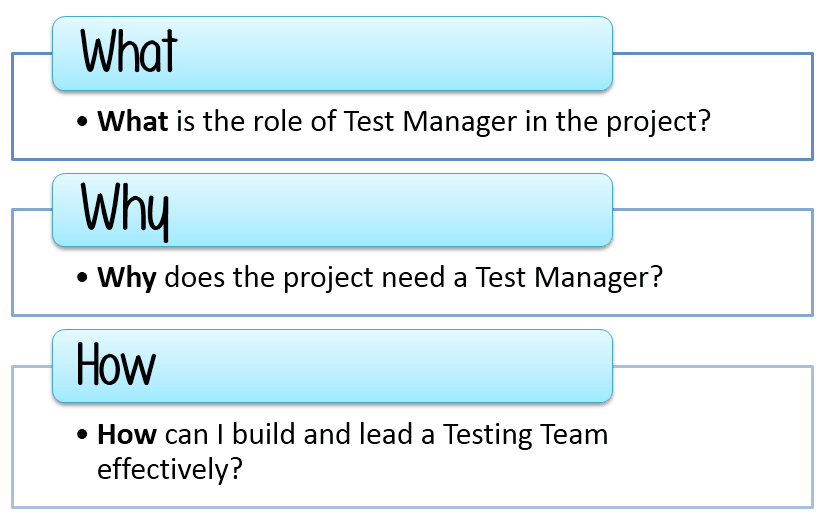Click the bold "Why" in second bullet
Viewport: 829px width, 522px height.
pos(127,278)
